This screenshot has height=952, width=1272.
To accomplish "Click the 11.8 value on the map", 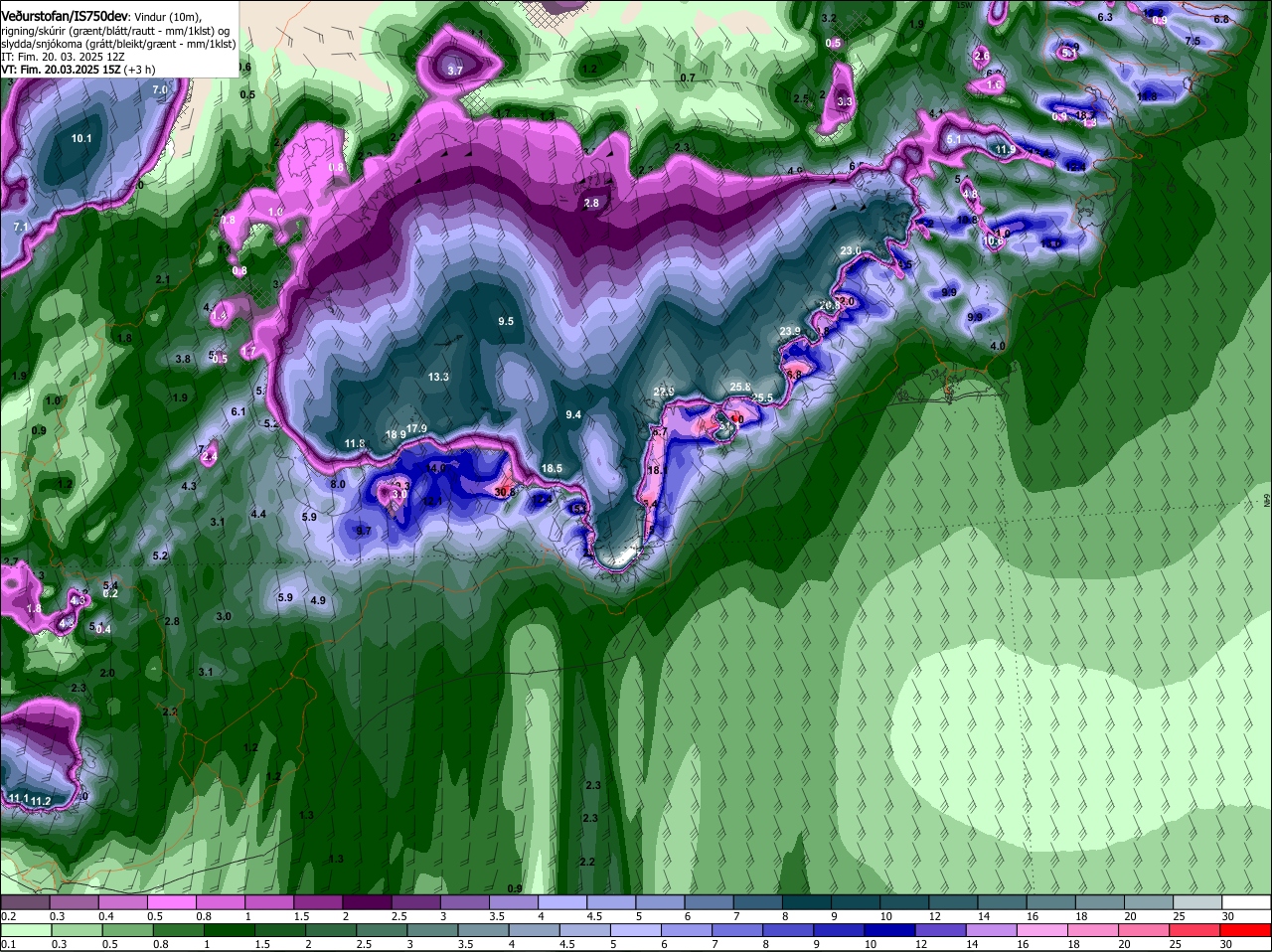I will click(x=355, y=443).
